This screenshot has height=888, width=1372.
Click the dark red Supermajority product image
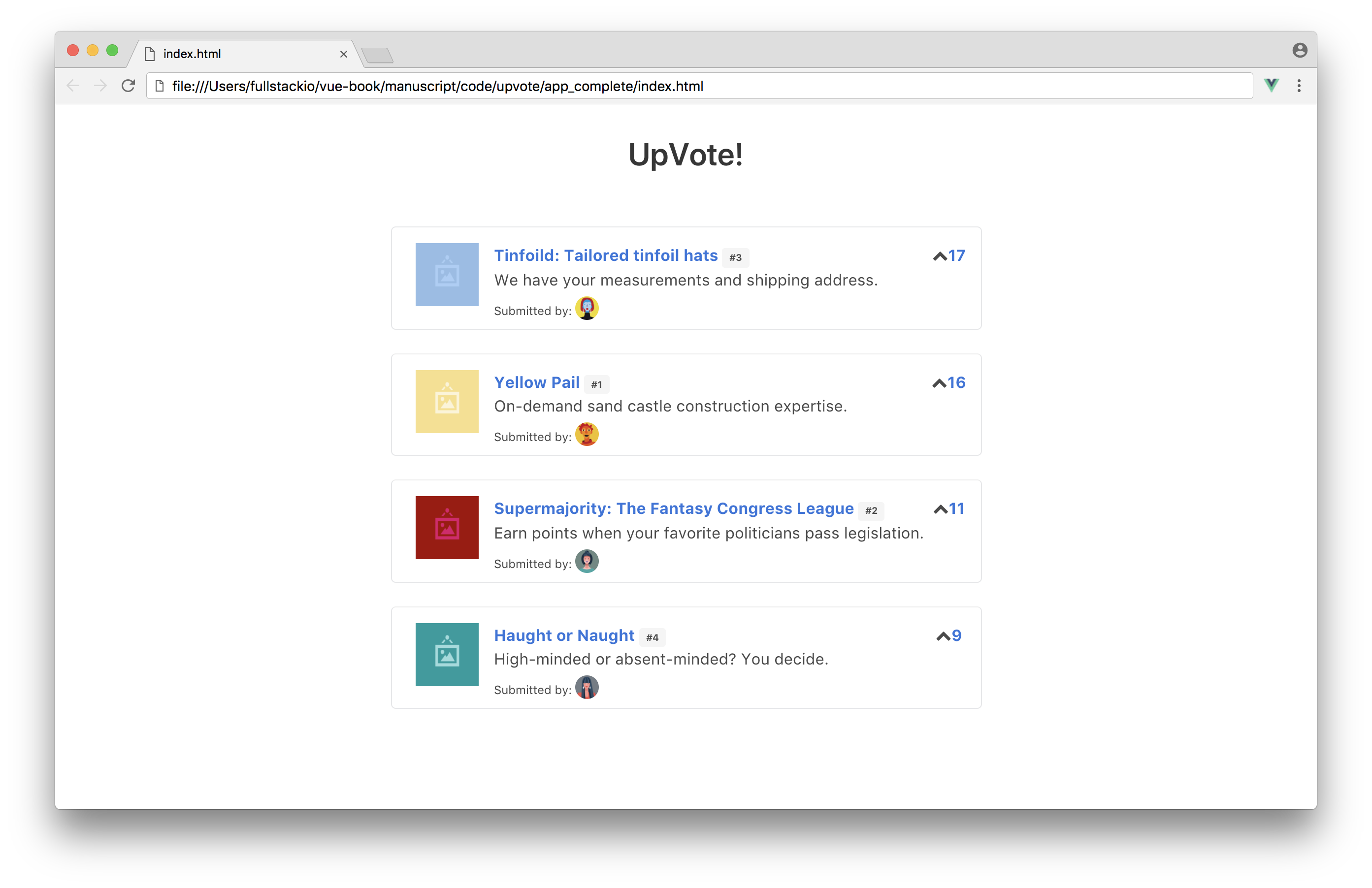coord(447,527)
